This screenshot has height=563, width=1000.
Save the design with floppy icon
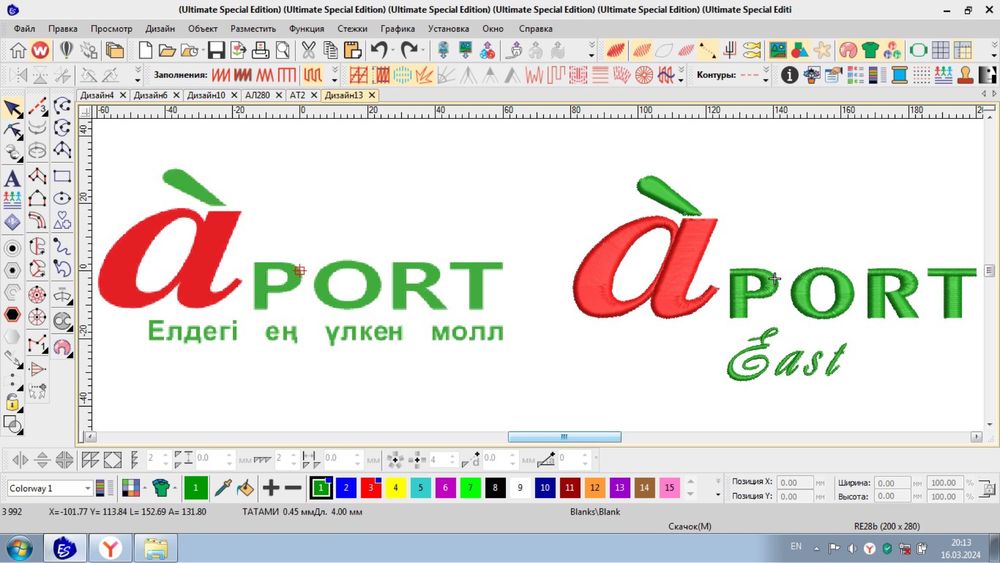coord(216,50)
